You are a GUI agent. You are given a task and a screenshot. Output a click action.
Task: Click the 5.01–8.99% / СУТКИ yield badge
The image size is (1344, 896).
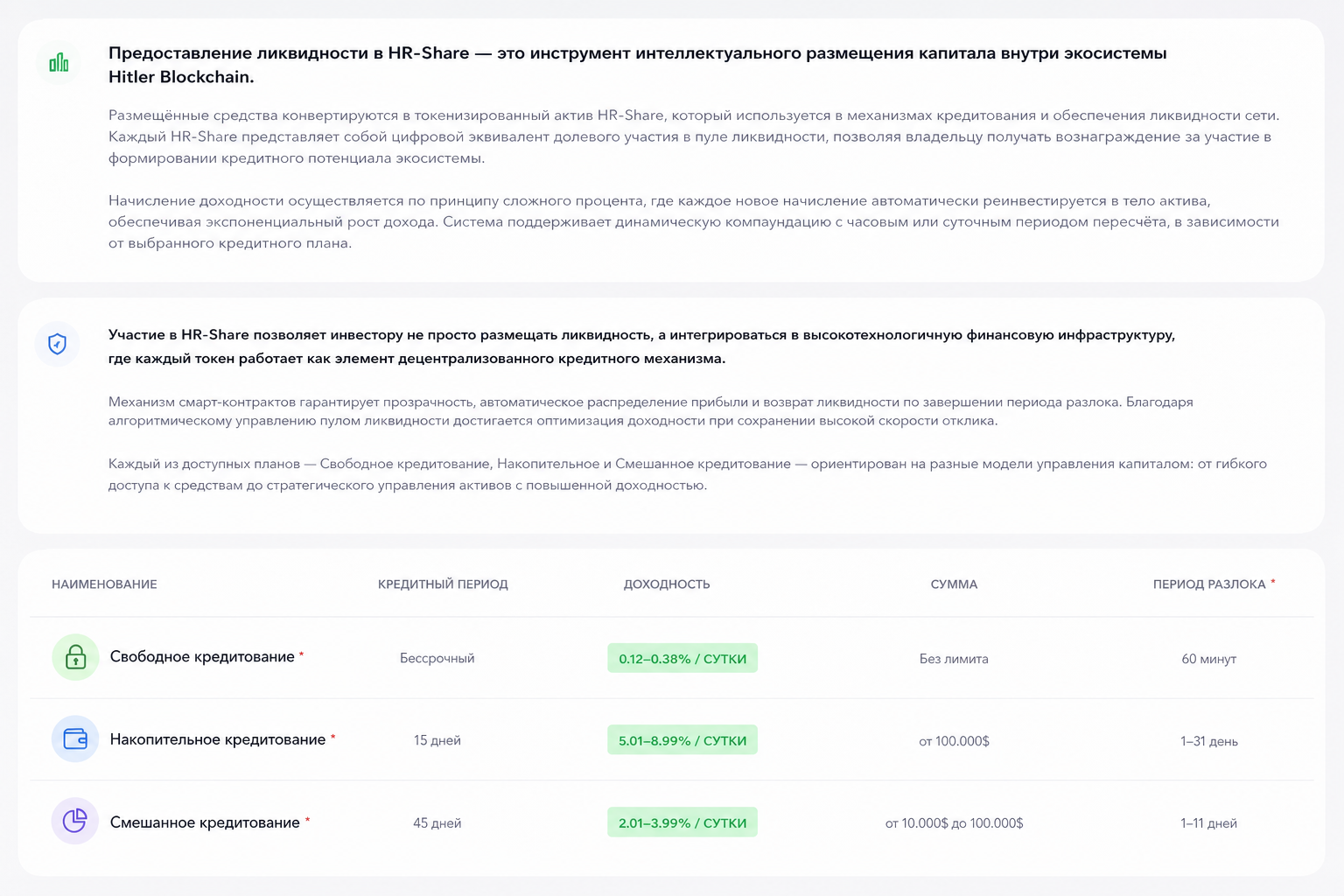click(x=682, y=740)
